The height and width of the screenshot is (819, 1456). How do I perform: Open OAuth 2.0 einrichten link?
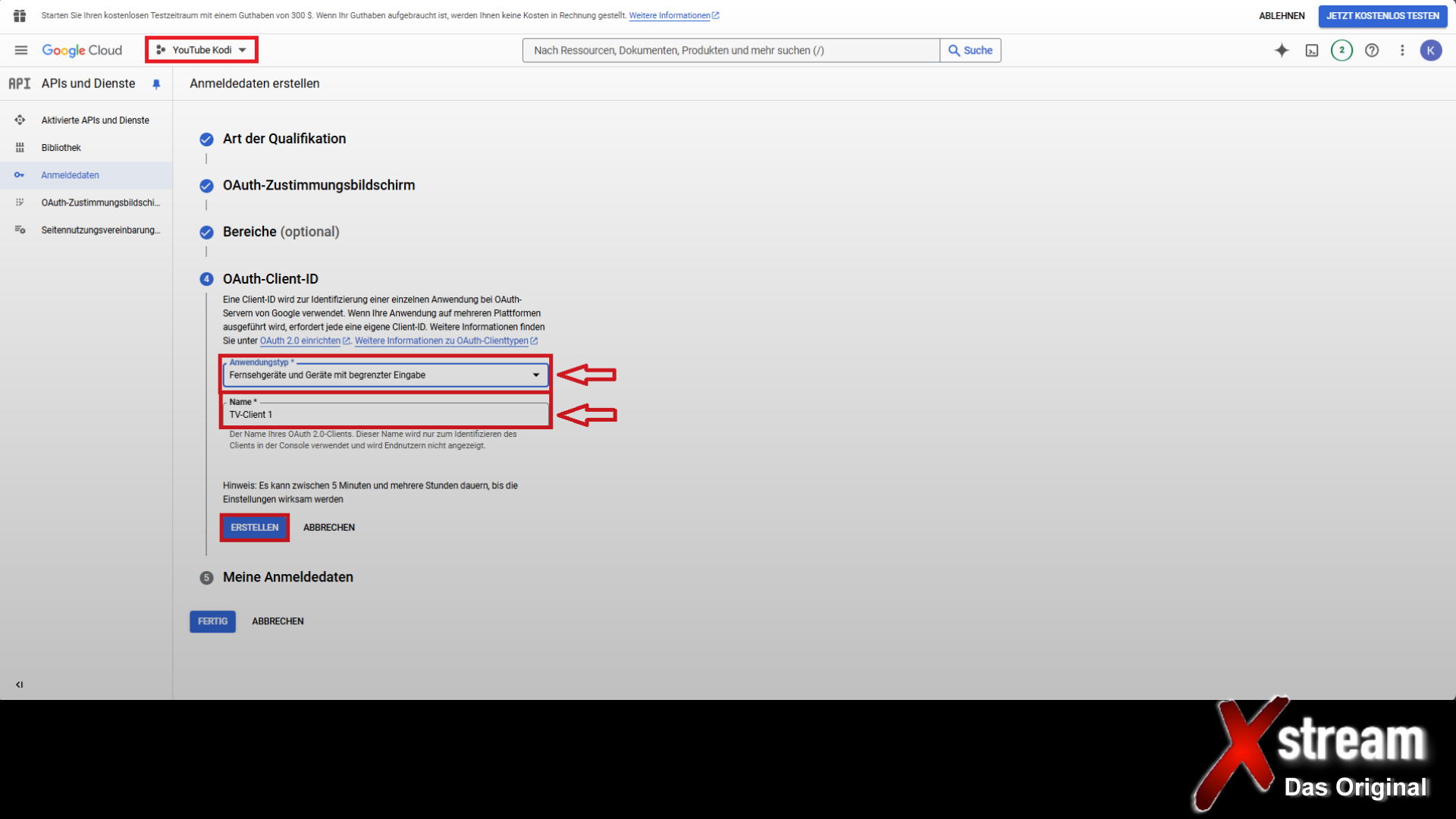coord(300,341)
